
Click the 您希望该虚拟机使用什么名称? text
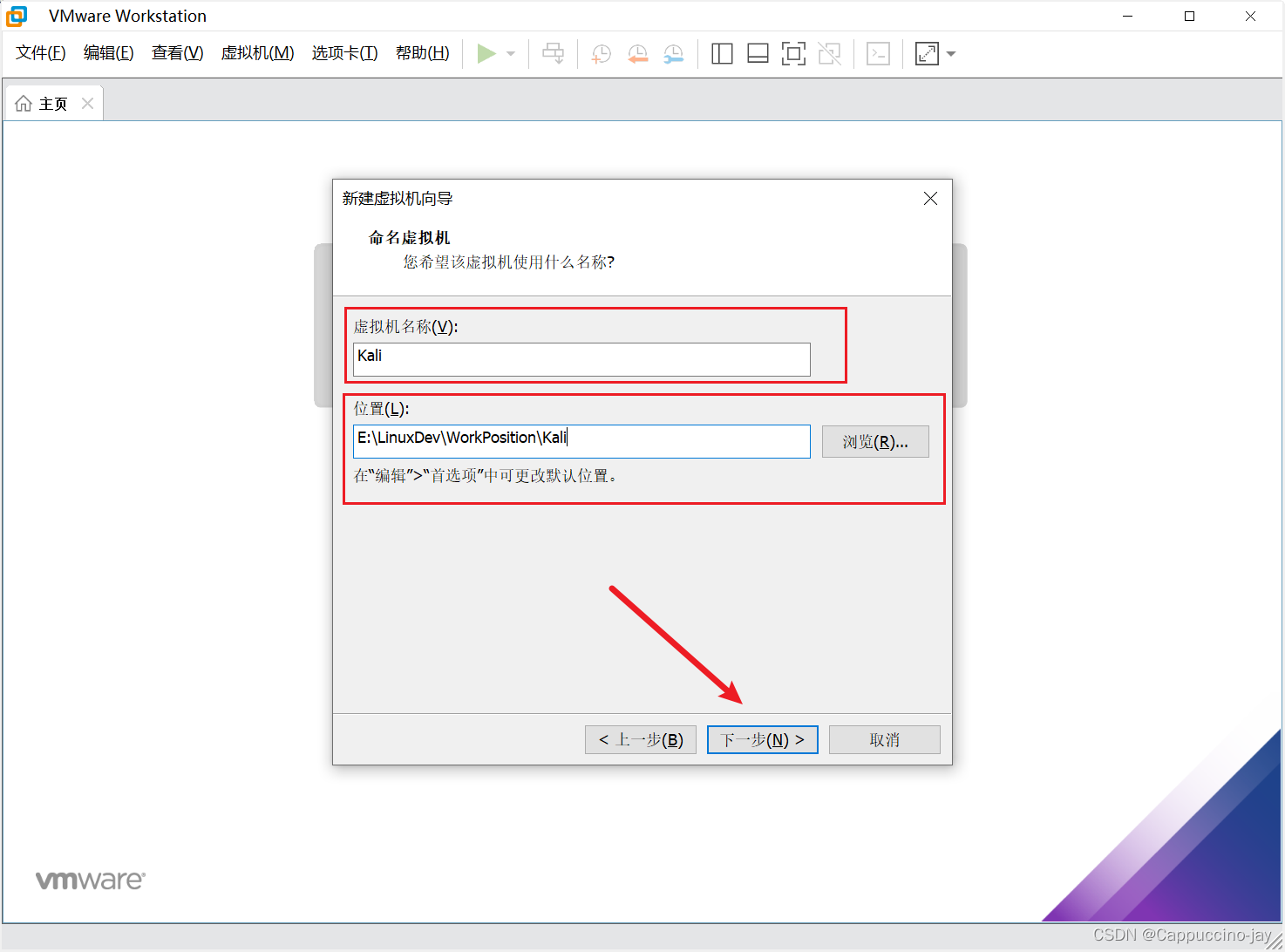(509, 262)
